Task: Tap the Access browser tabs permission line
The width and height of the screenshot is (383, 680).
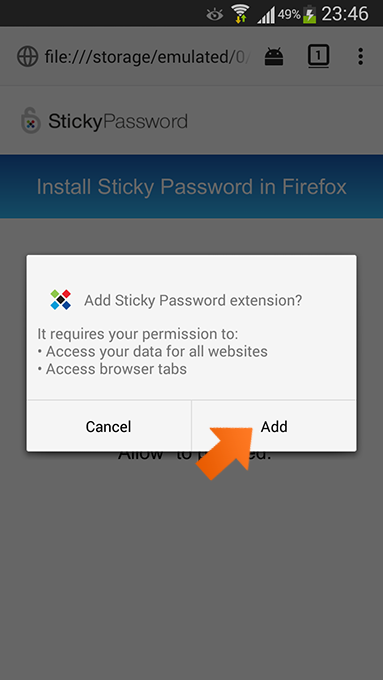Action: [112, 369]
